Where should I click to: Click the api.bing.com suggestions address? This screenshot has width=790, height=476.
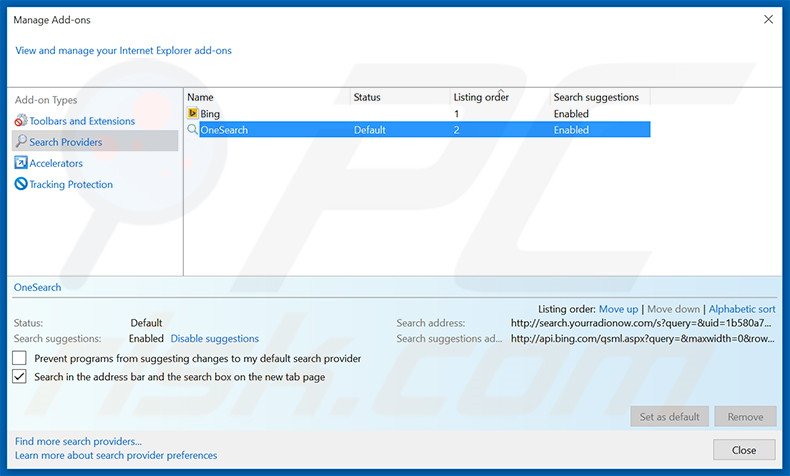(x=642, y=338)
